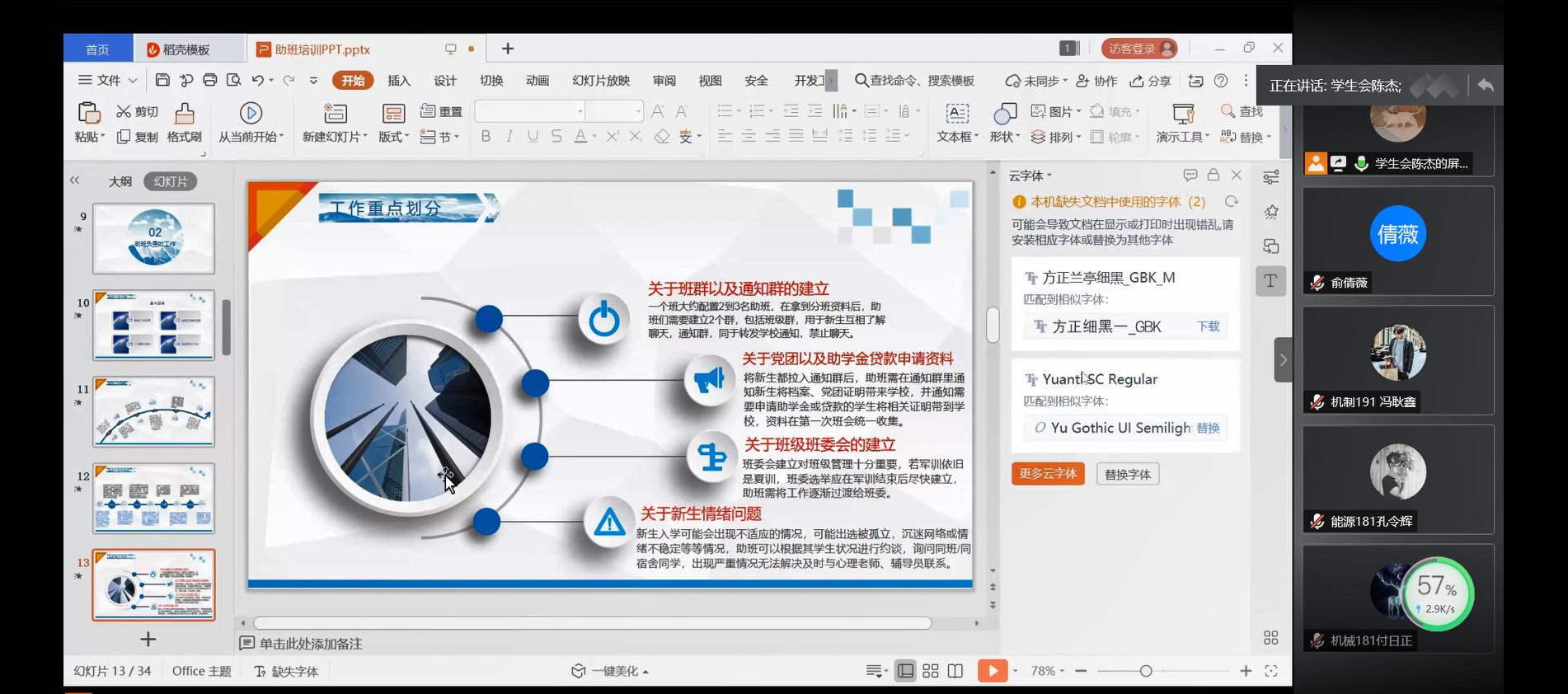Switch thumbnail pane to 大纲 outline

[120, 181]
